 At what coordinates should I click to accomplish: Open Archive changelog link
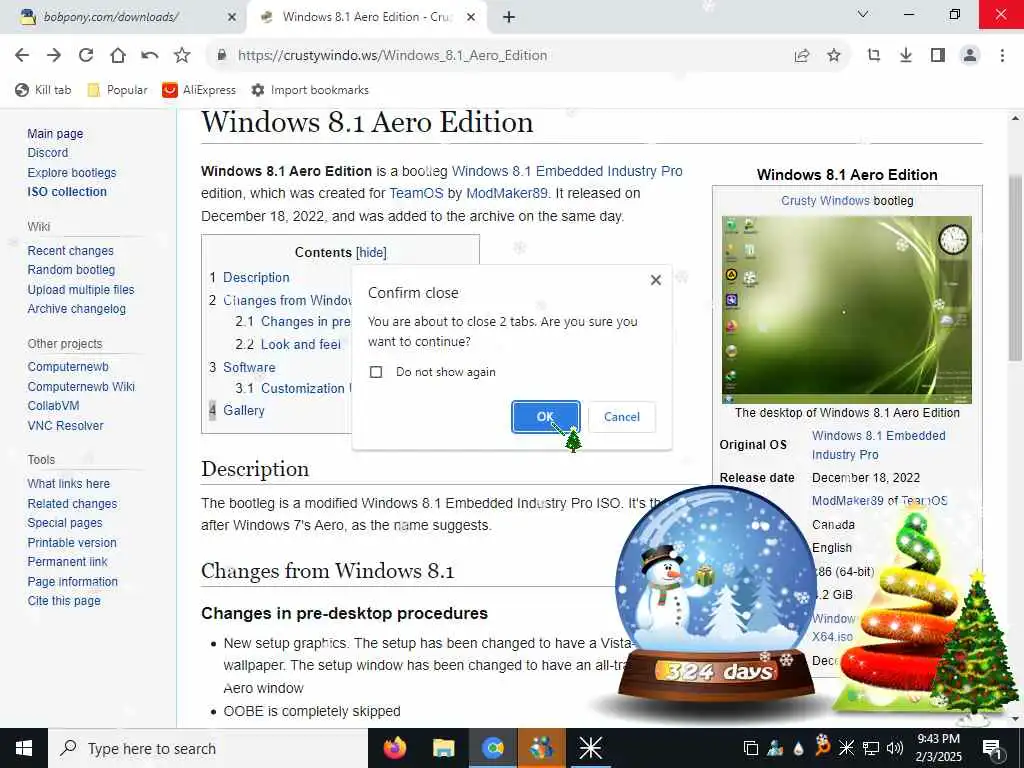[x=76, y=309]
